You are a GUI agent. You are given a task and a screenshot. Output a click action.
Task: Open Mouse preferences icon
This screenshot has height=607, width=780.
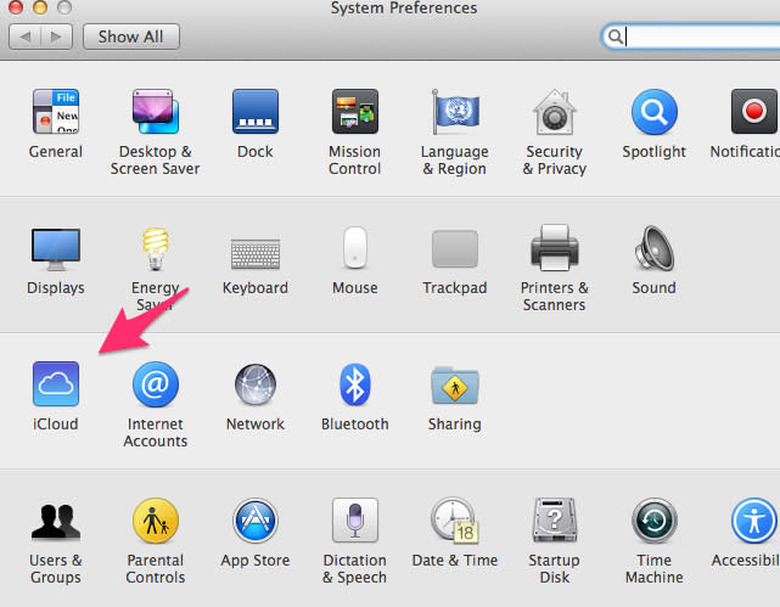(x=355, y=248)
